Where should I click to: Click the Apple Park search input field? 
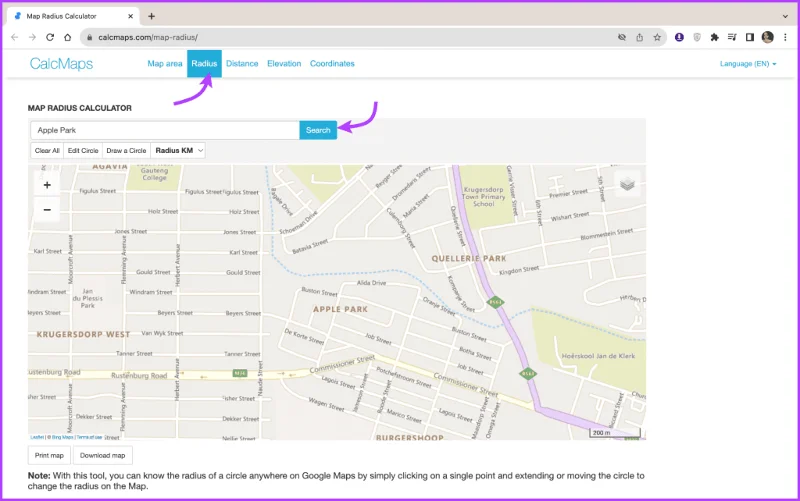(165, 130)
